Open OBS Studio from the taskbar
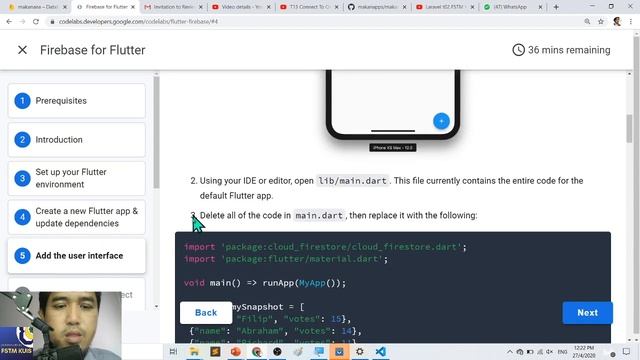The height and width of the screenshot is (360, 640). [x=277, y=351]
